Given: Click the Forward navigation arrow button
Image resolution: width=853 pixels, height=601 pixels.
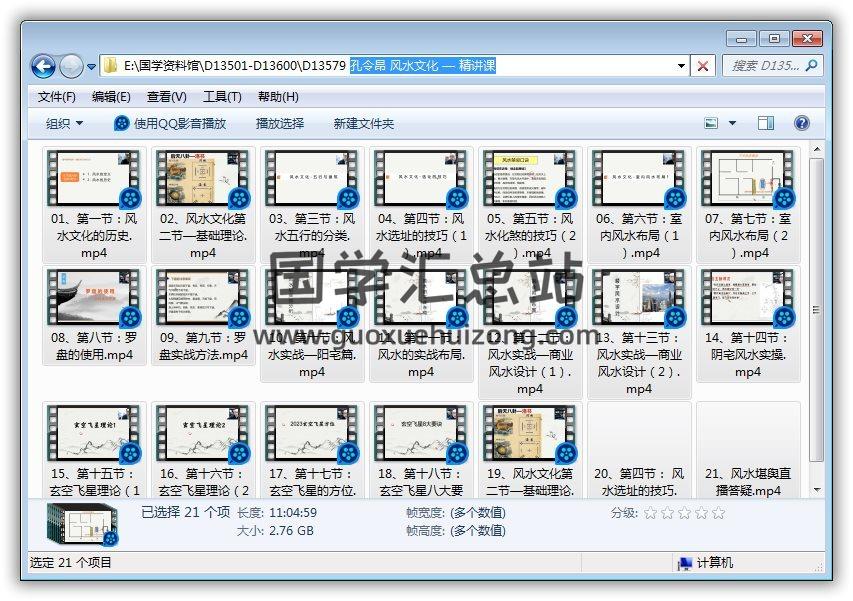Looking at the screenshot, I should (71, 66).
